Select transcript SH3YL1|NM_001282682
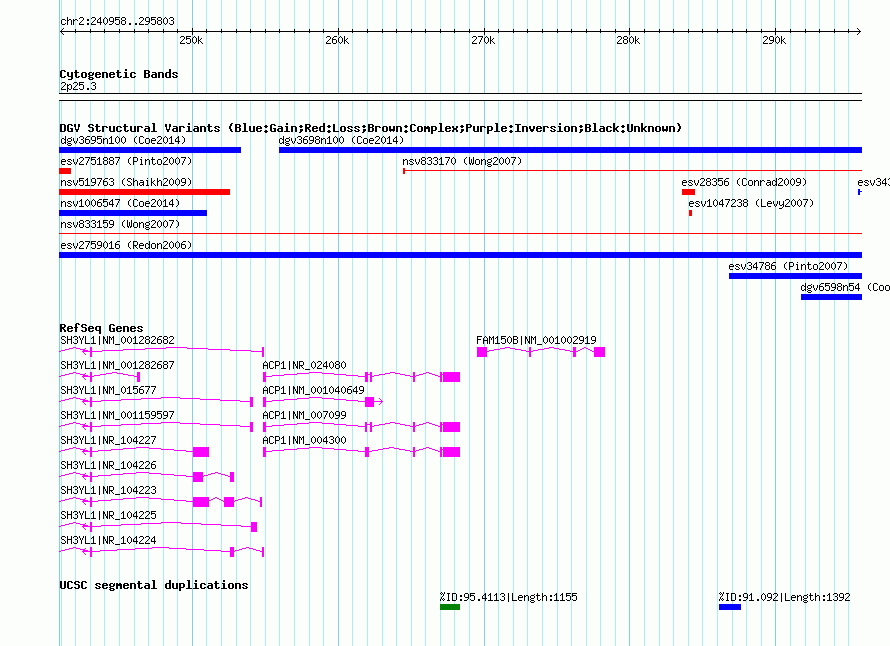This screenshot has height=646, width=890. [117, 340]
